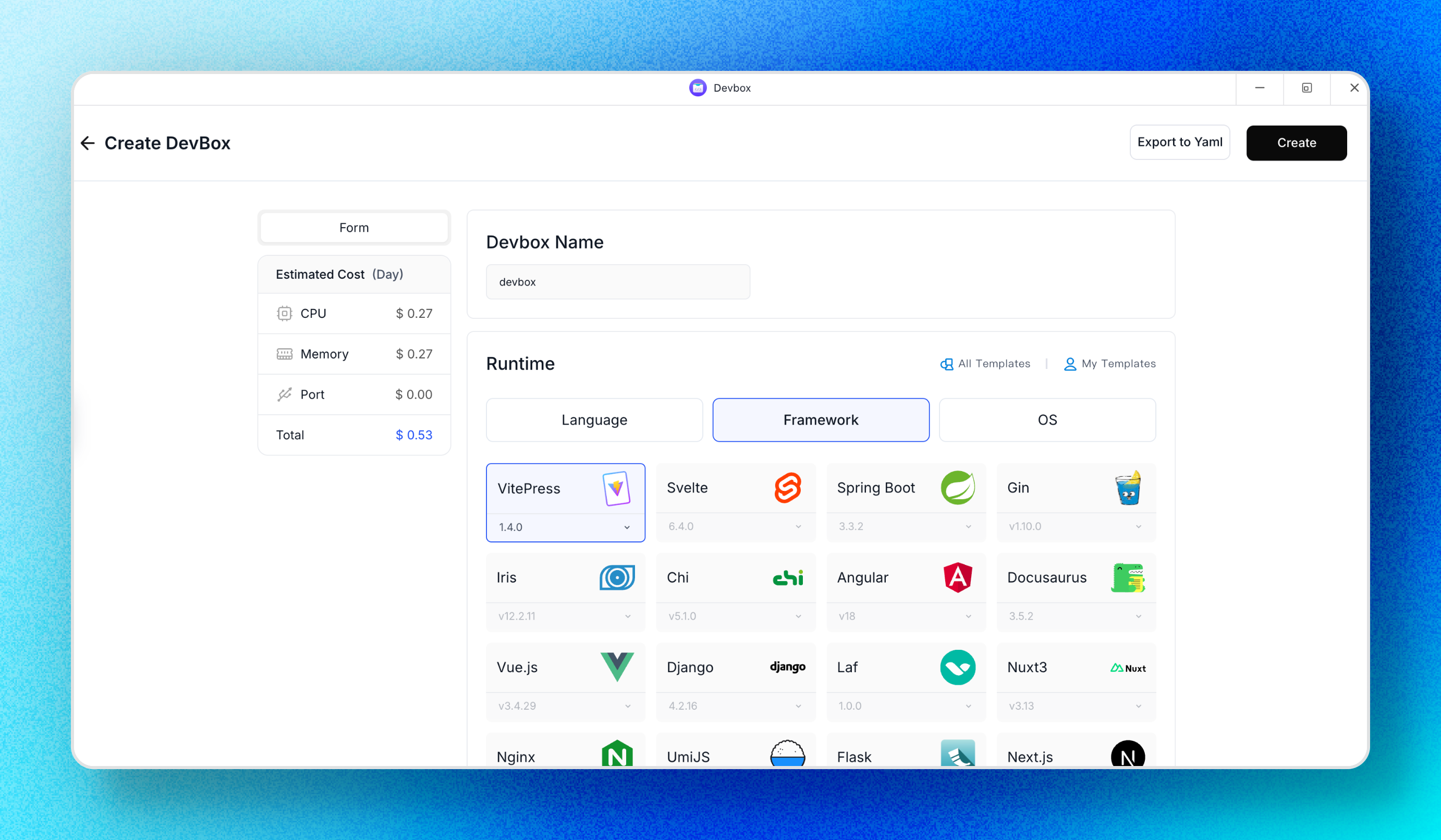1441x840 pixels.
Task: Pick the Laf teal logo
Action: click(957, 667)
